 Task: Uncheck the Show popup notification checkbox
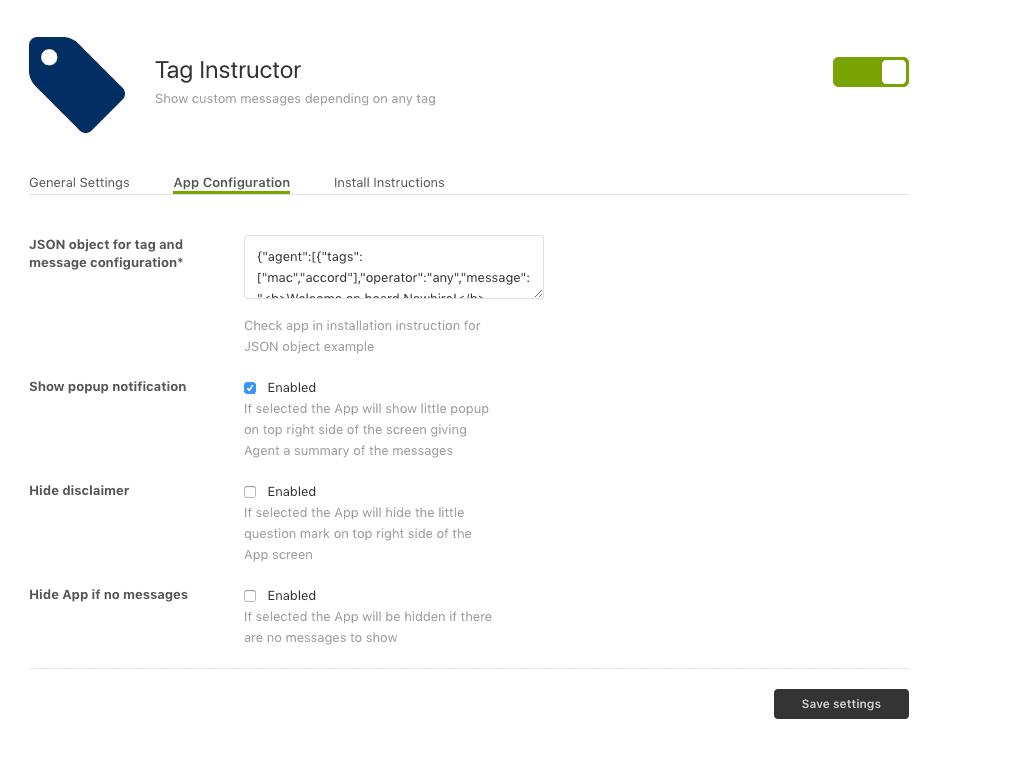[250, 388]
